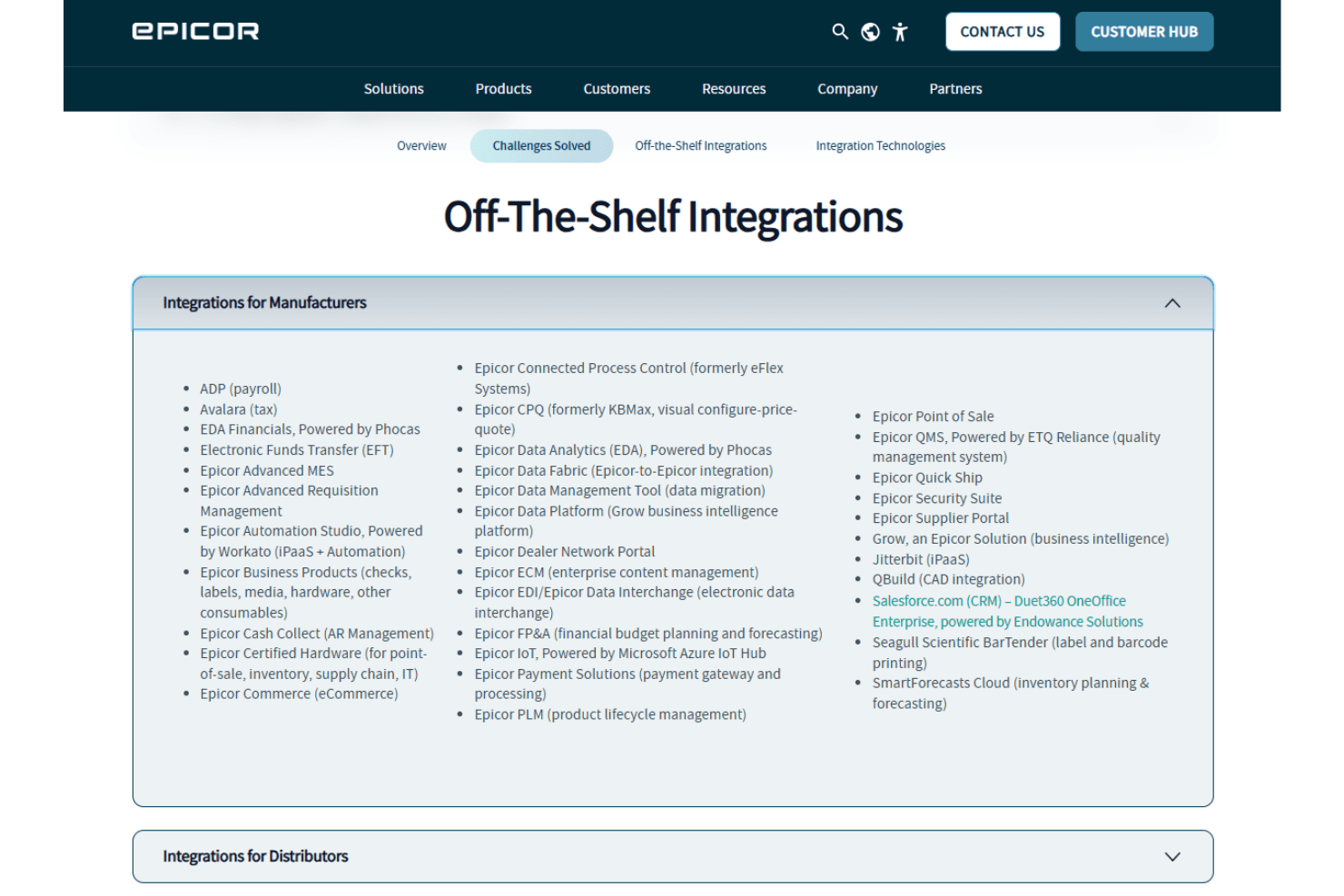
Task: Open the Products menu
Action: coord(503,89)
